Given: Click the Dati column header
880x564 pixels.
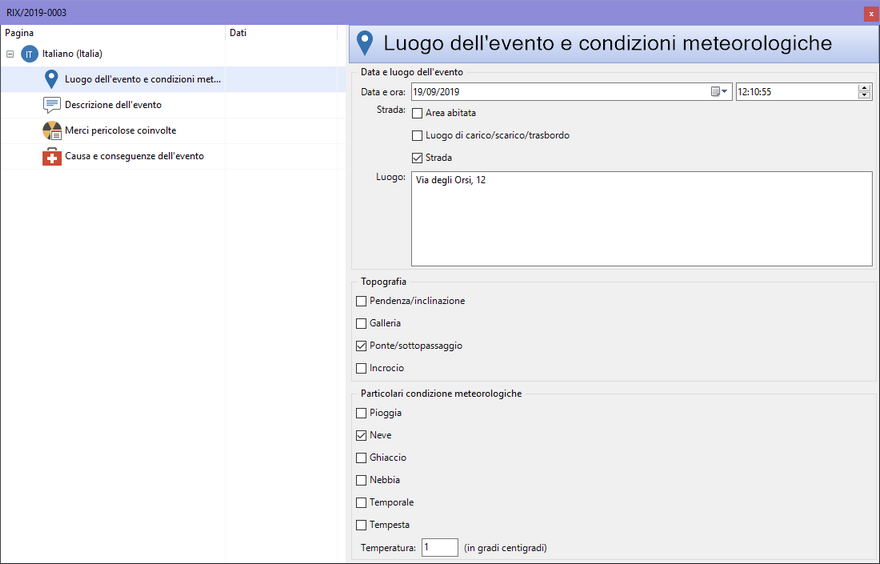Looking at the screenshot, I should [x=238, y=33].
